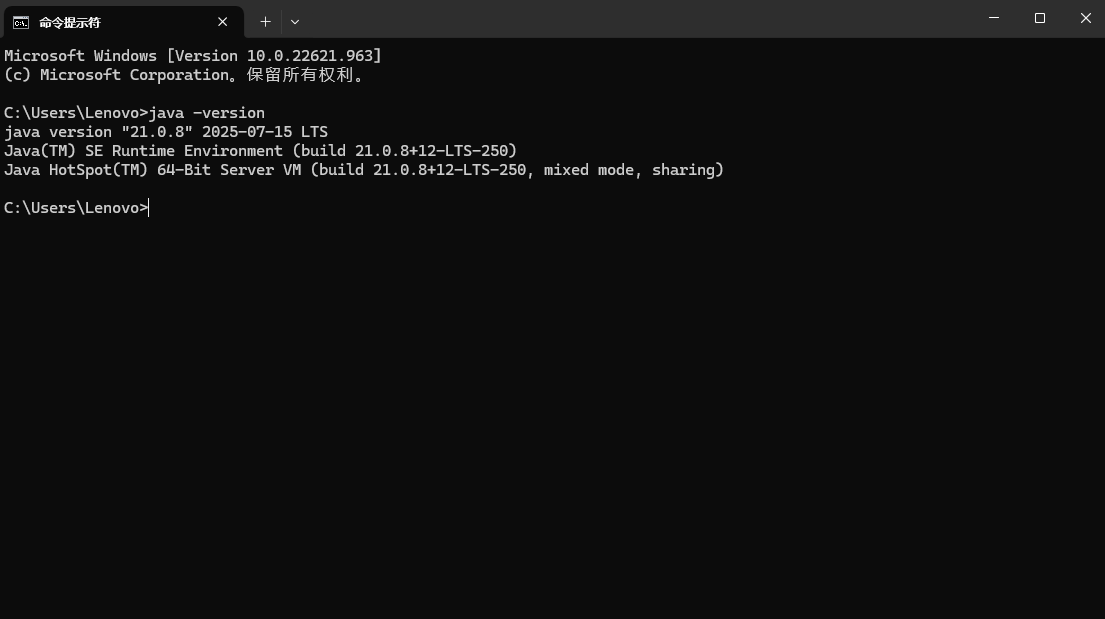Click the Java SE Runtime Environment line
Screen dimensions: 1105x619
coord(260,150)
